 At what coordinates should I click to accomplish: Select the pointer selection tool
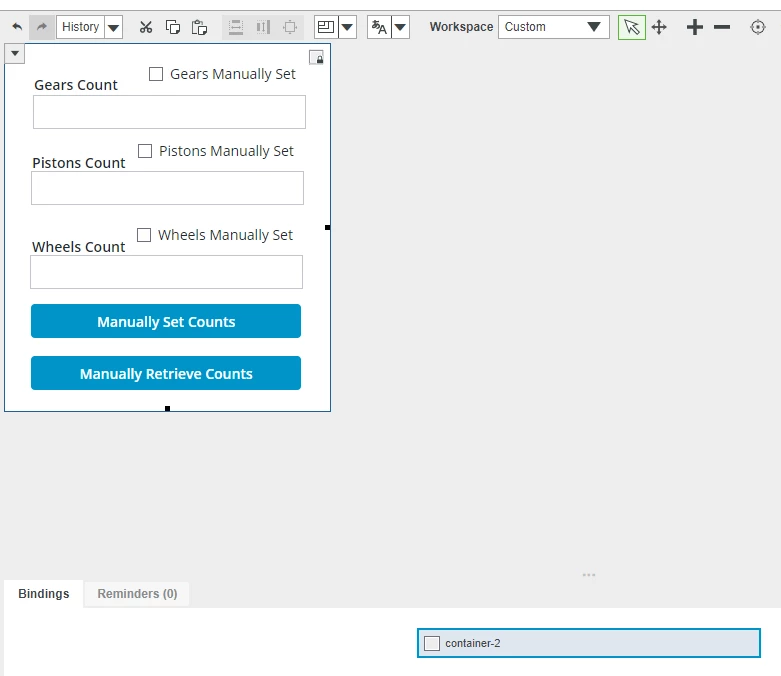[x=632, y=27]
